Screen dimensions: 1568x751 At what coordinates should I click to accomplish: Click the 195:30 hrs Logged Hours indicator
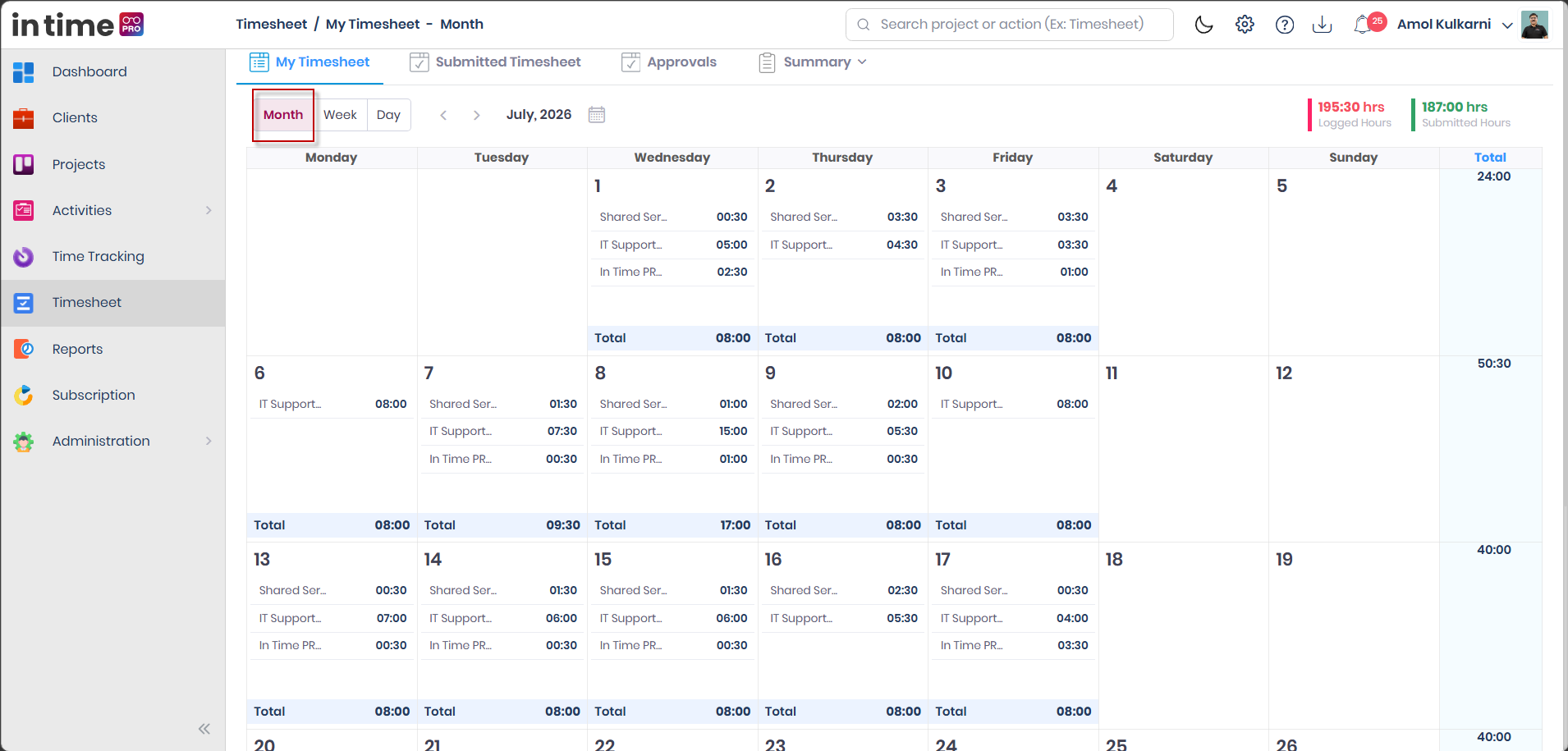pyautogui.click(x=1351, y=114)
